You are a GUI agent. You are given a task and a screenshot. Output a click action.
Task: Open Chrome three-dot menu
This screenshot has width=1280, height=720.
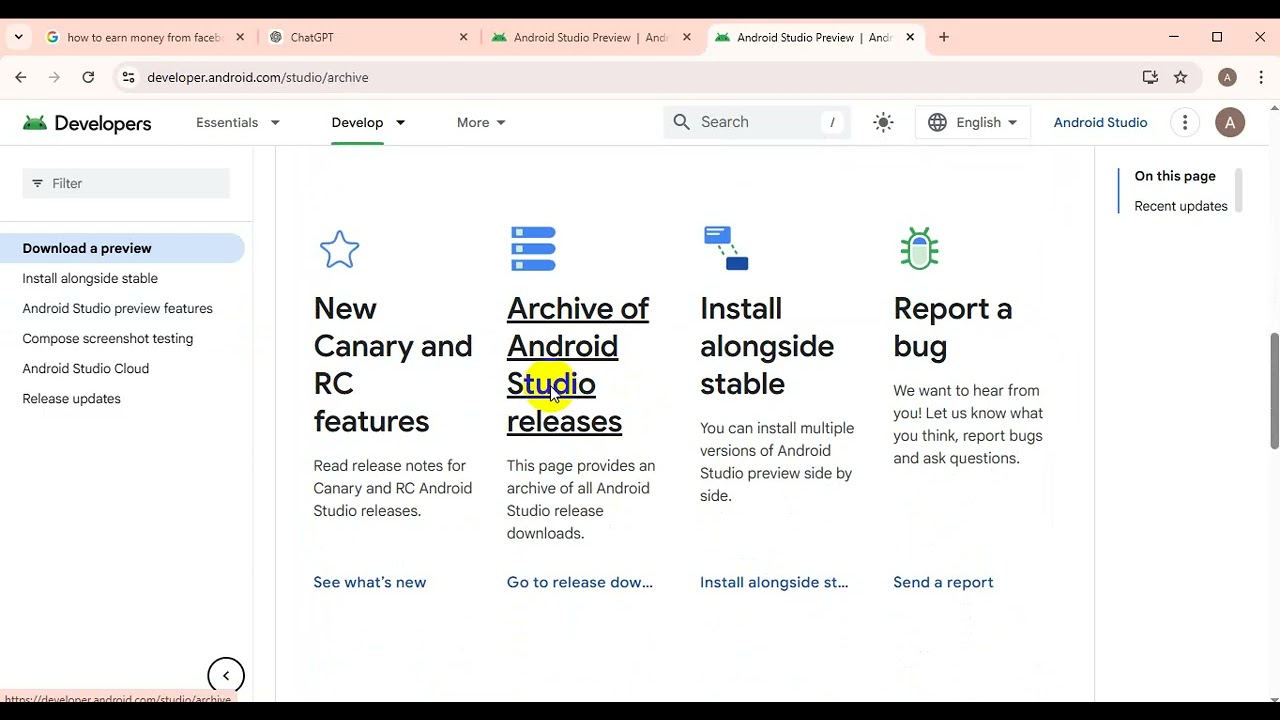[x=1260, y=77]
